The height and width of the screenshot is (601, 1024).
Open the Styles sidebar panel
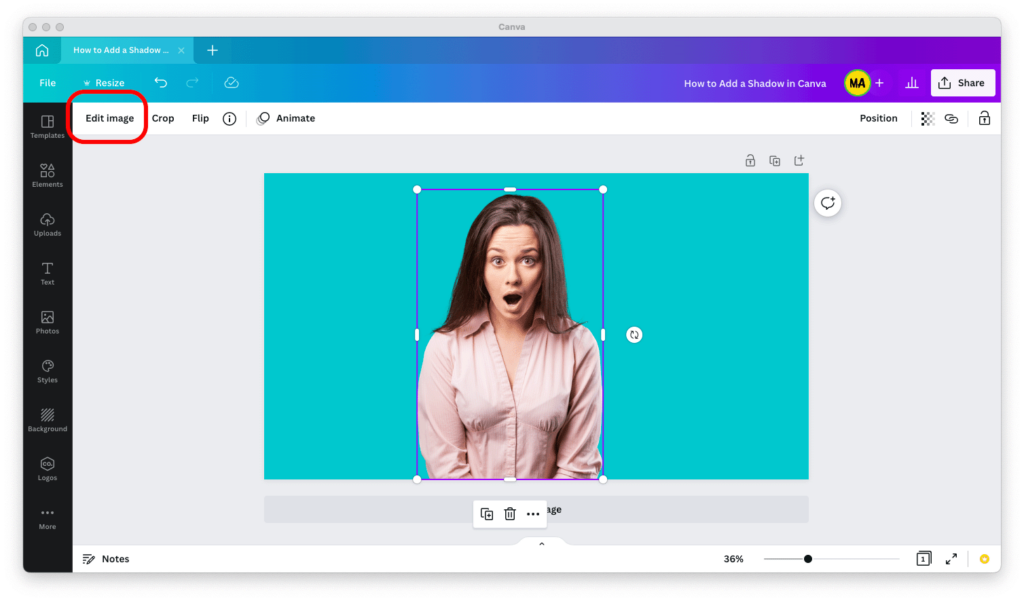(x=48, y=372)
